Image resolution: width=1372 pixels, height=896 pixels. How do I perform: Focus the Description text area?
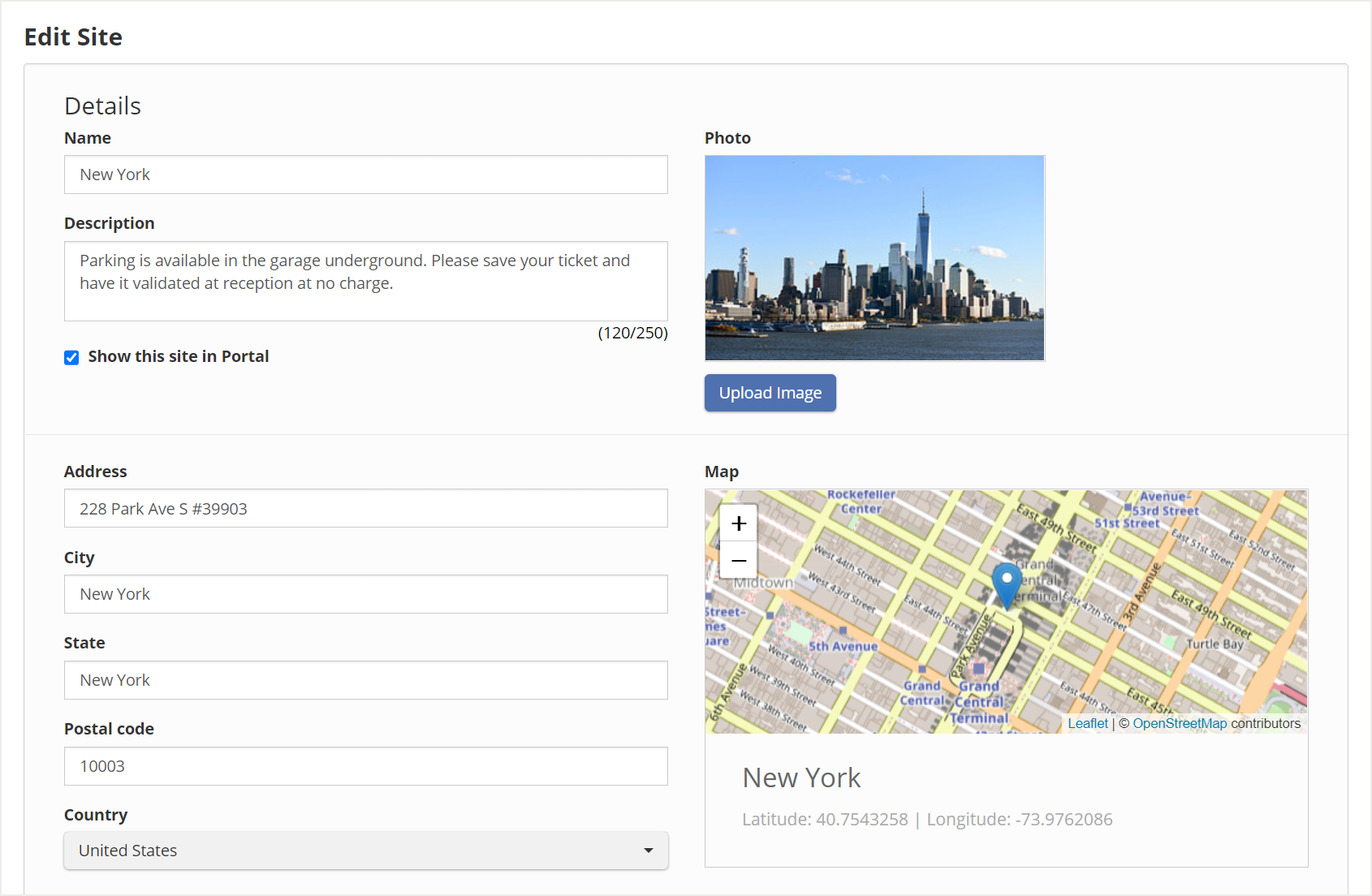click(x=365, y=281)
